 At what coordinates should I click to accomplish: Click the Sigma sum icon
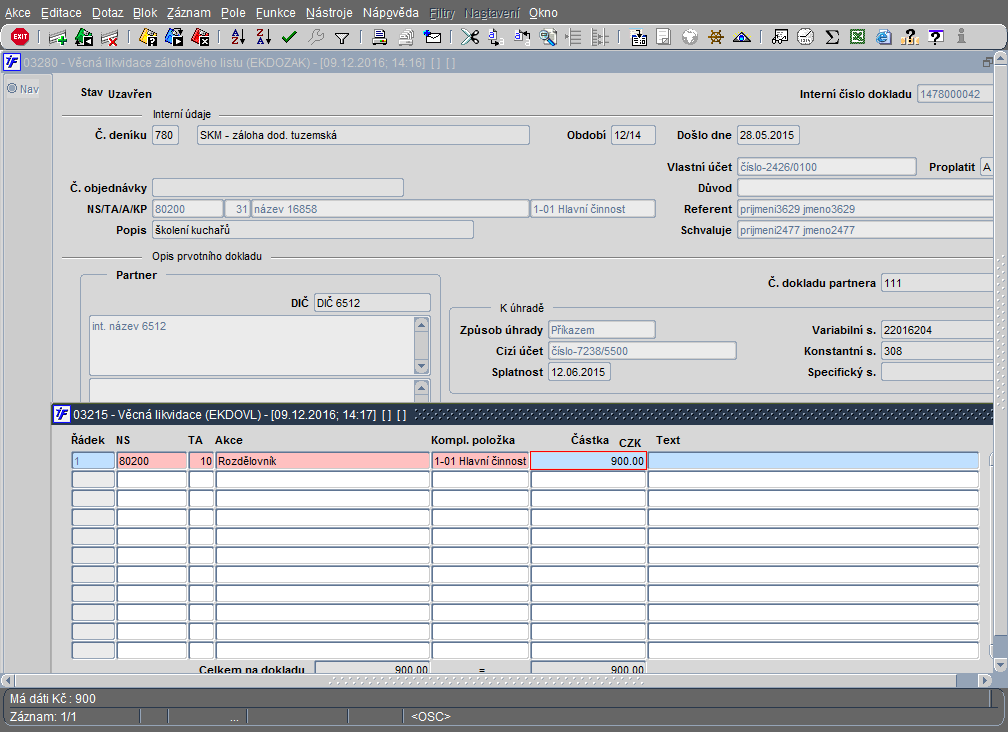coord(832,37)
